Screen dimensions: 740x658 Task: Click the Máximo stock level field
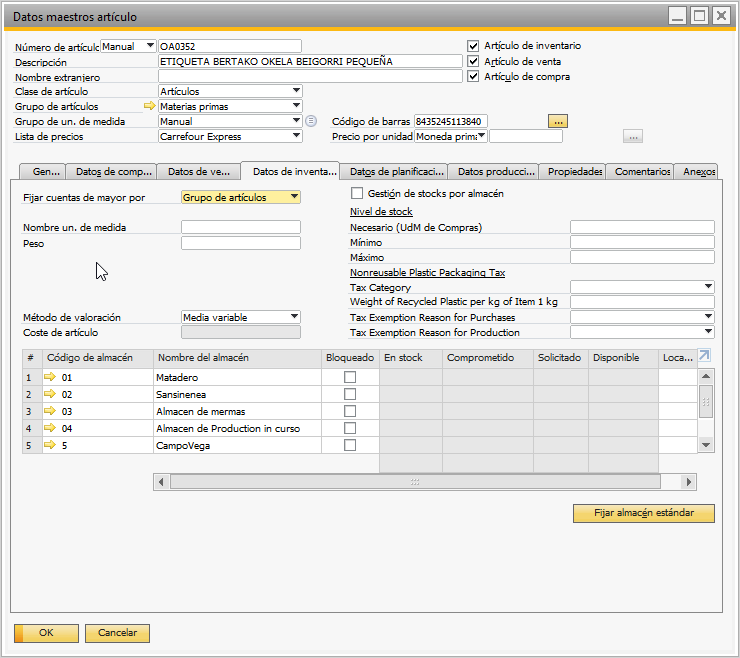coord(642,257)
